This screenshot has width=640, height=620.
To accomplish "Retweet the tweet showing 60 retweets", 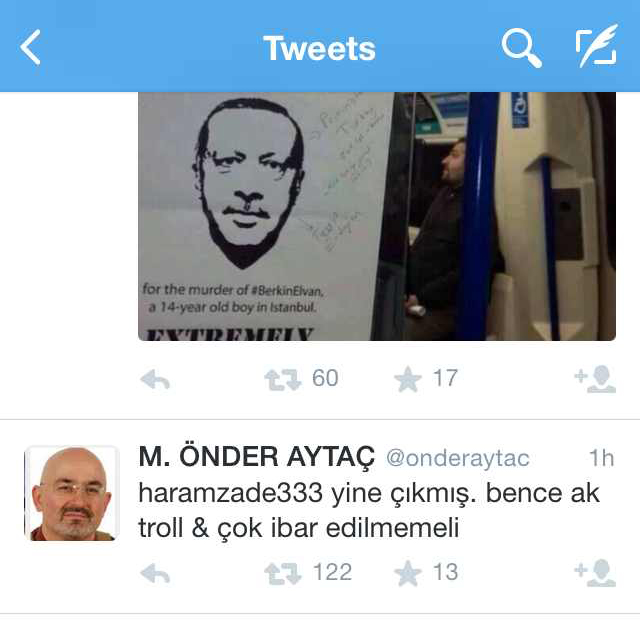I will (x=282, y=380).
